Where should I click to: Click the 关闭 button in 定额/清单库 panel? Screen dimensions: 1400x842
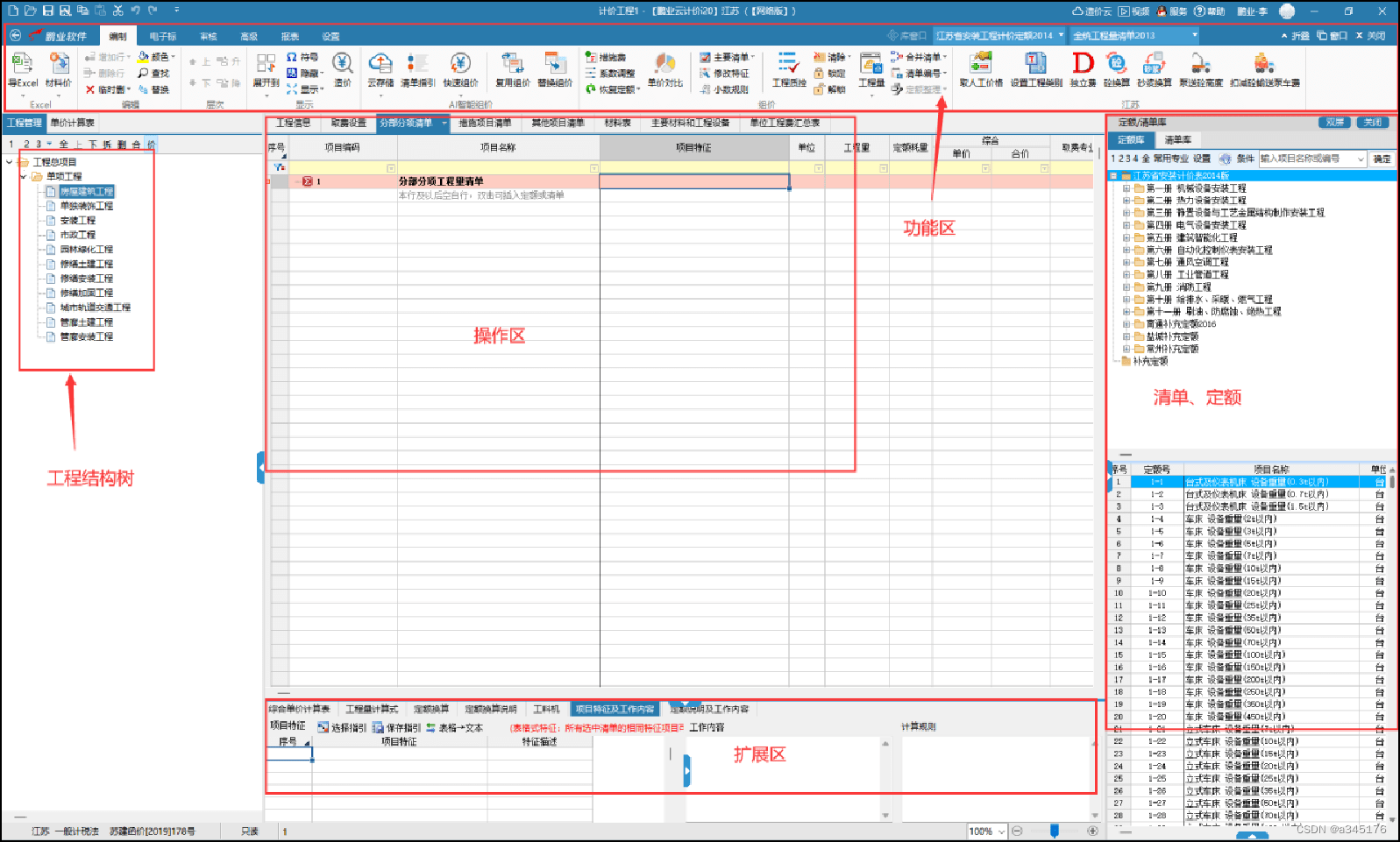point(1373,122)
